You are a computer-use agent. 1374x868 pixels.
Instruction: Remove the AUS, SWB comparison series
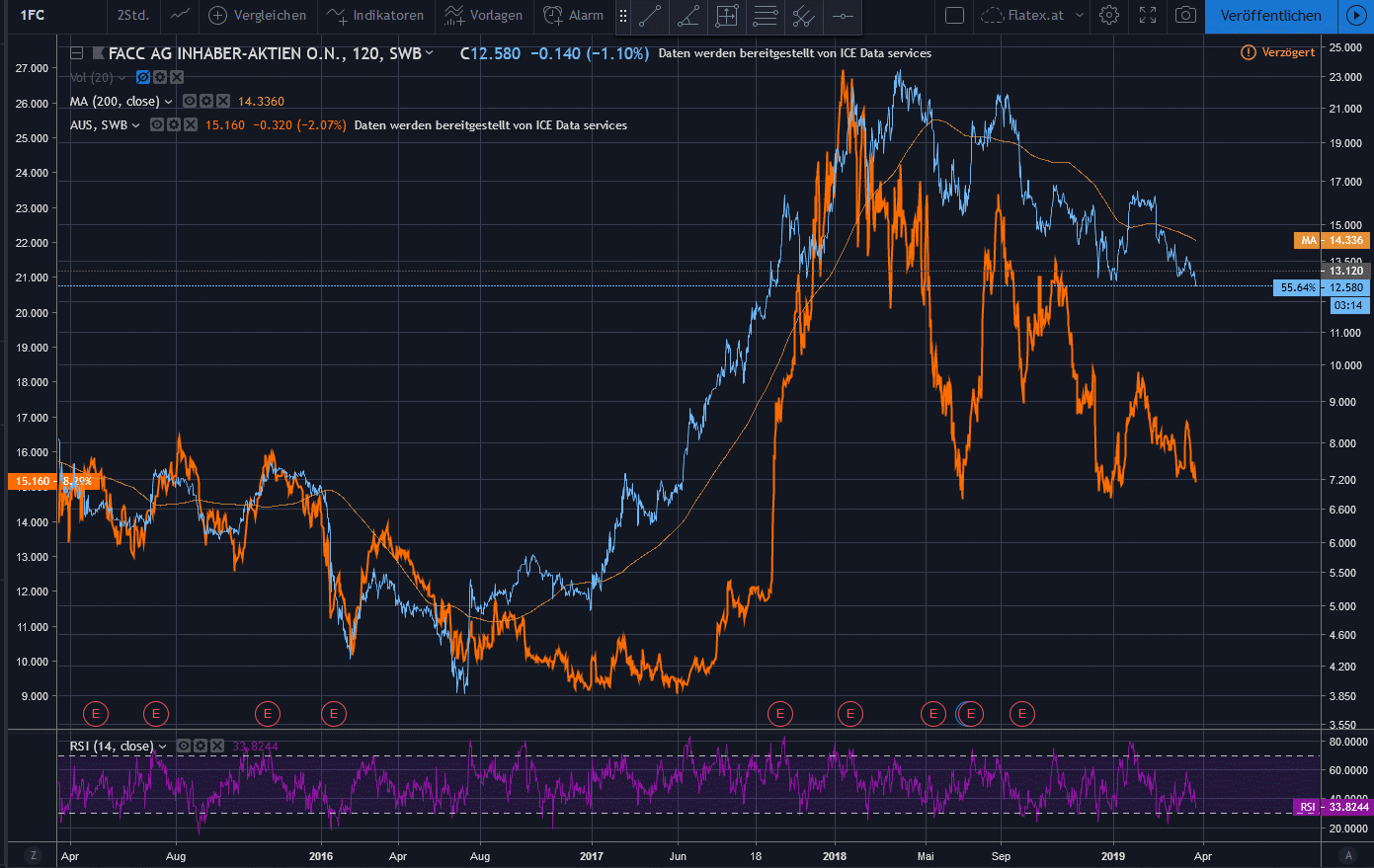point(190,124)
